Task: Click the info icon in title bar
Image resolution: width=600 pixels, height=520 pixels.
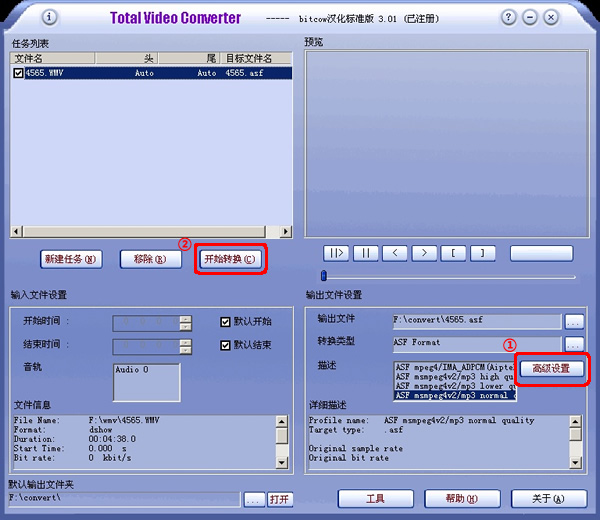Action: (x=50, y=17)
